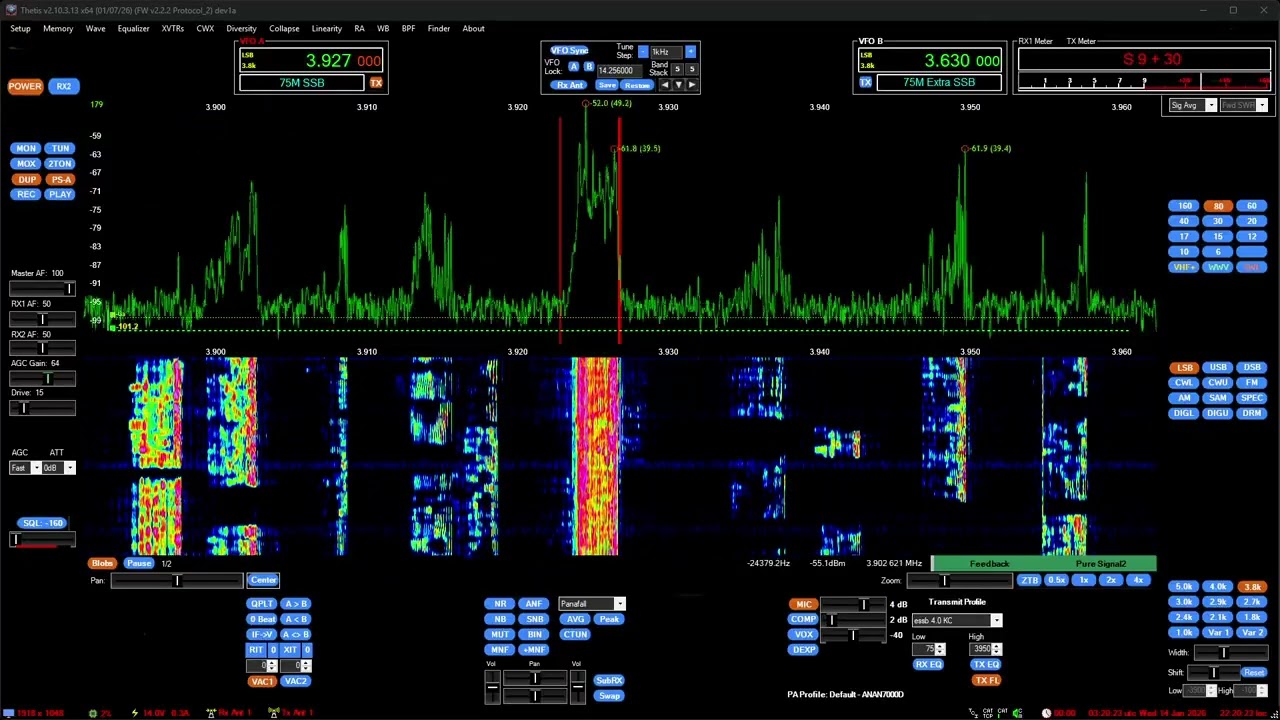Screen dimensions: 1280x720
Task: Click the Center pan button
Action: click(x=264, y=580)
